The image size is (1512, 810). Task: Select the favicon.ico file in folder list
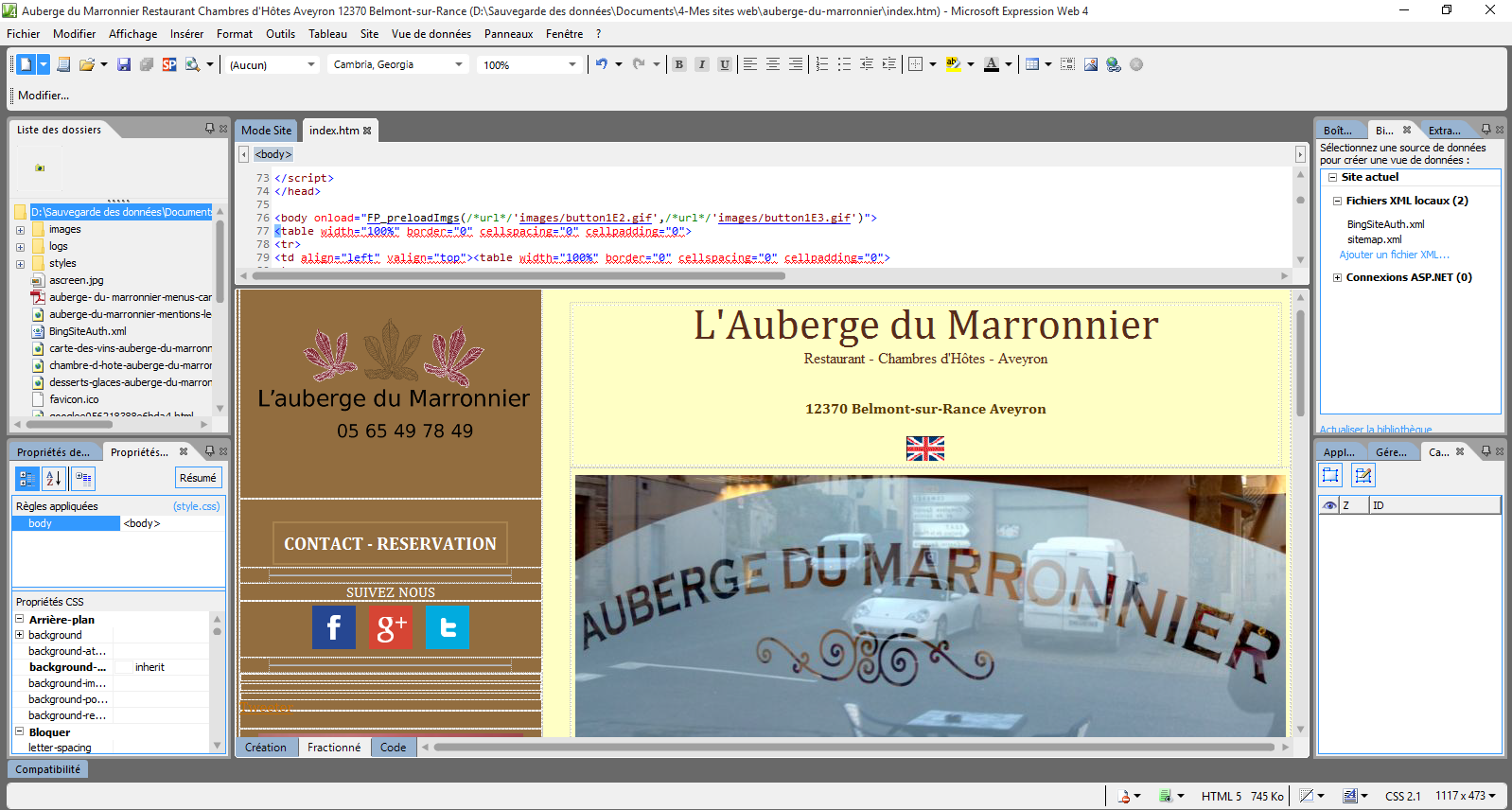click(x=74, y=399)
